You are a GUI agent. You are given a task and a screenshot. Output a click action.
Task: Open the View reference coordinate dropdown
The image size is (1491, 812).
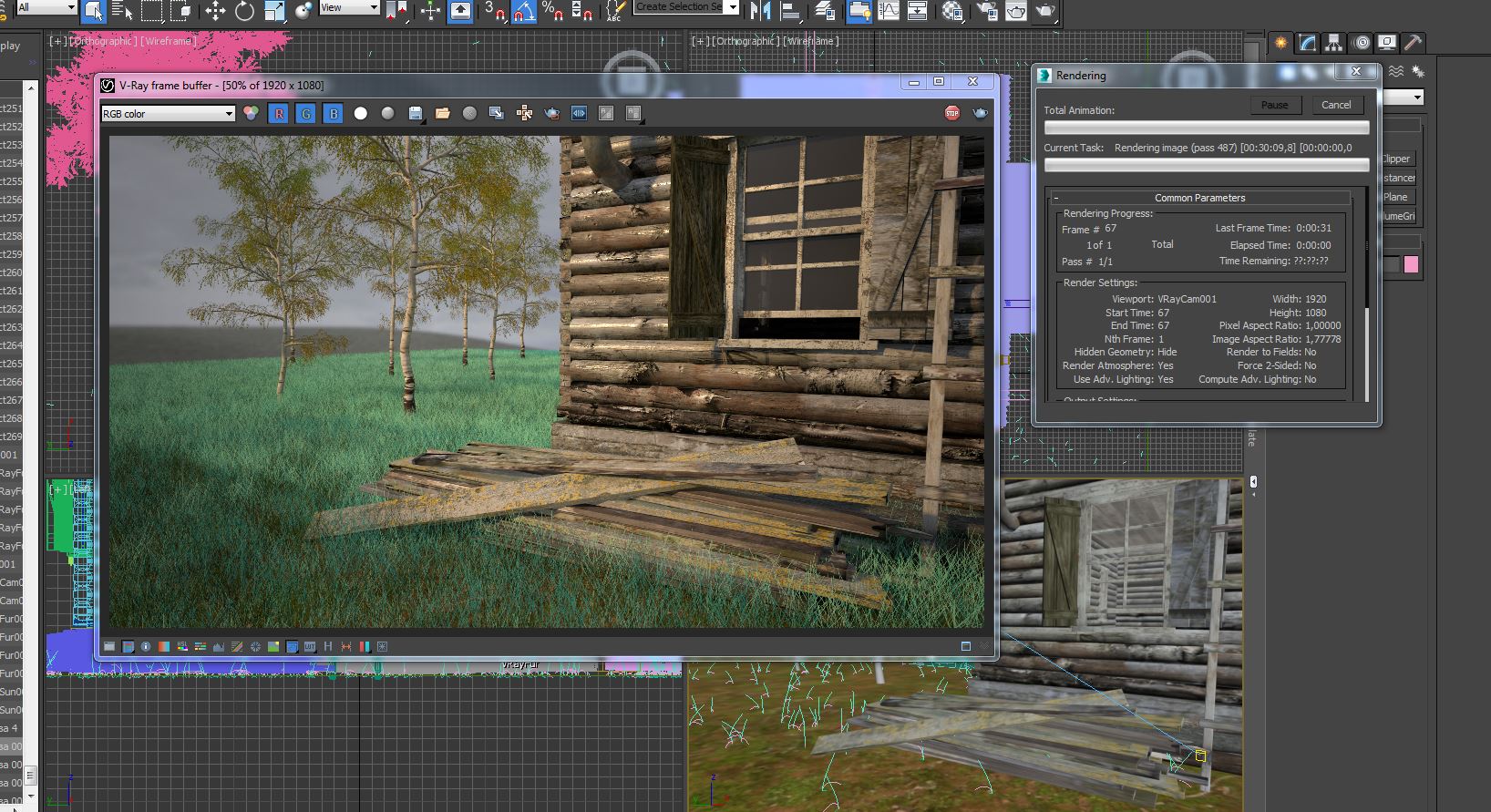click(x=348, y=7)
